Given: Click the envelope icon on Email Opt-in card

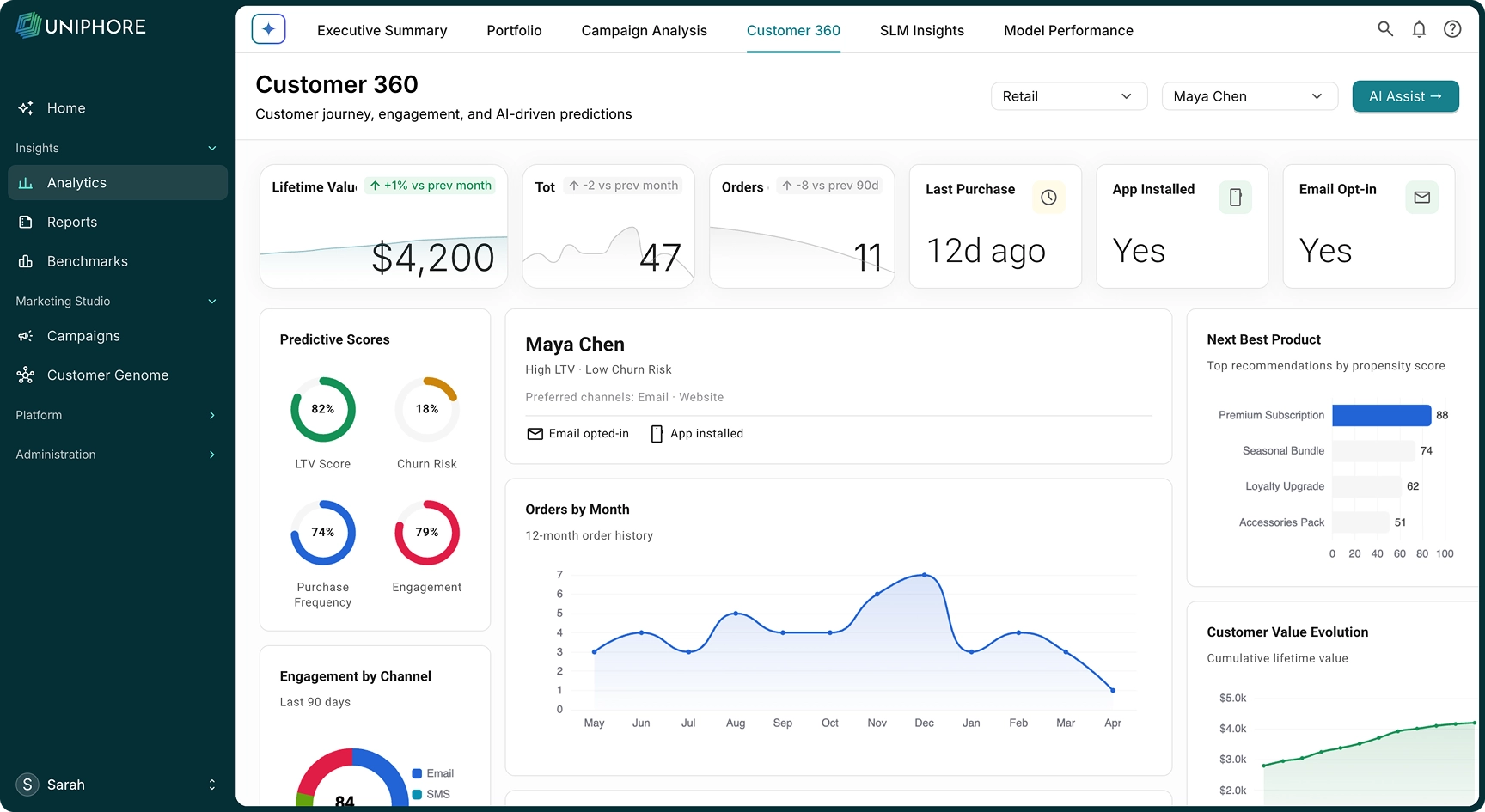Looking at the screenshot, I should tap(1421, 198).
